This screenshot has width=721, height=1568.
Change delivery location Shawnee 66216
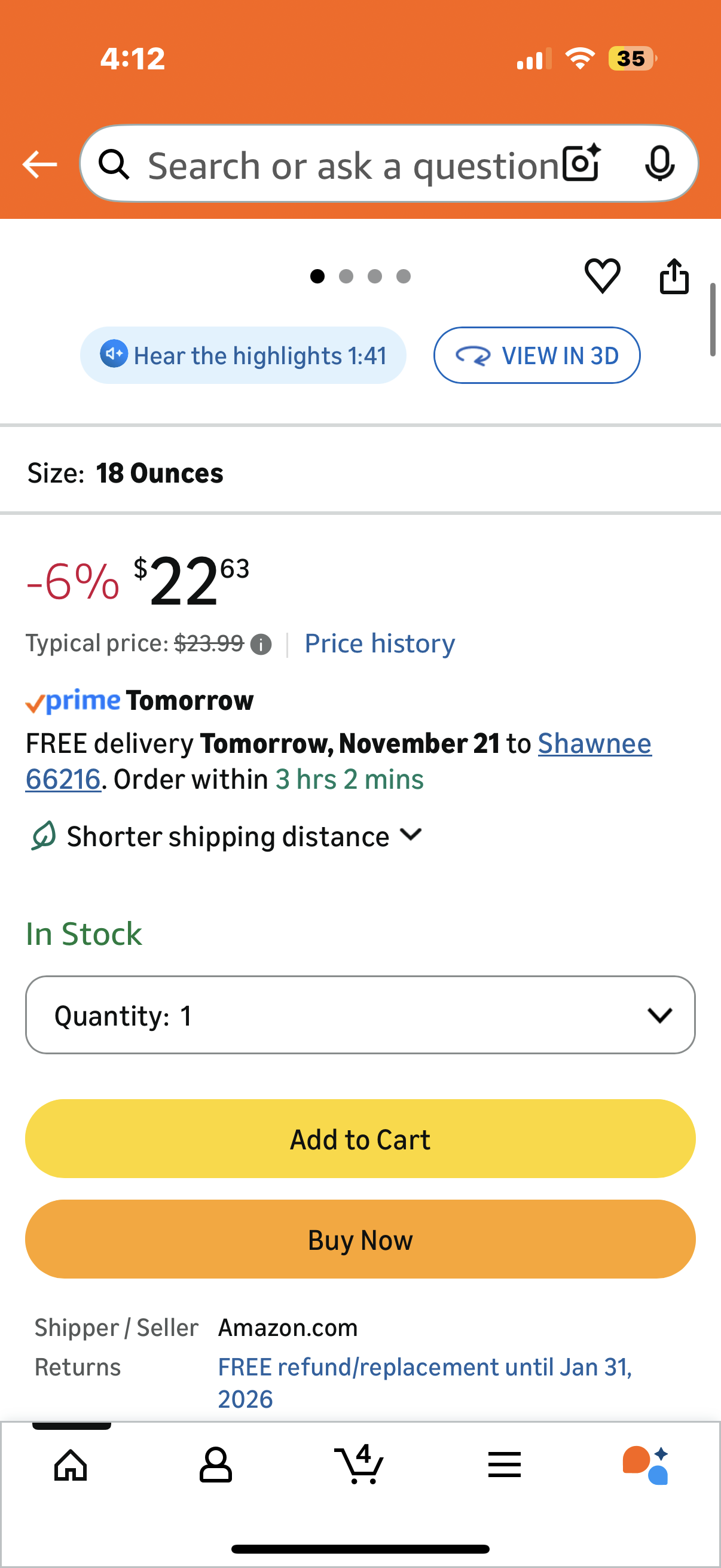[594, 744]
